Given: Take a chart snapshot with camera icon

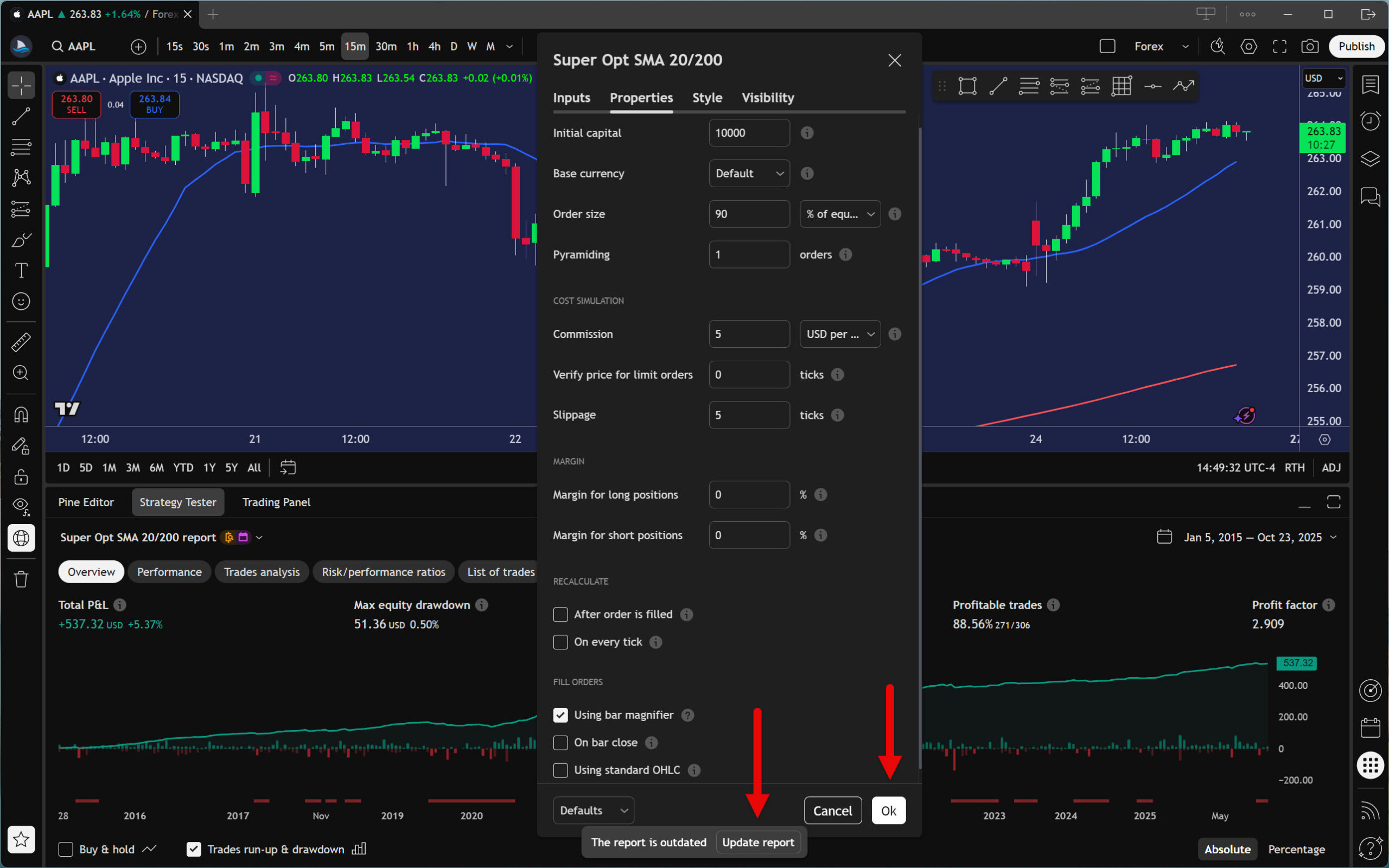Looking at the screenshot, I should (x=1309, y=47).
